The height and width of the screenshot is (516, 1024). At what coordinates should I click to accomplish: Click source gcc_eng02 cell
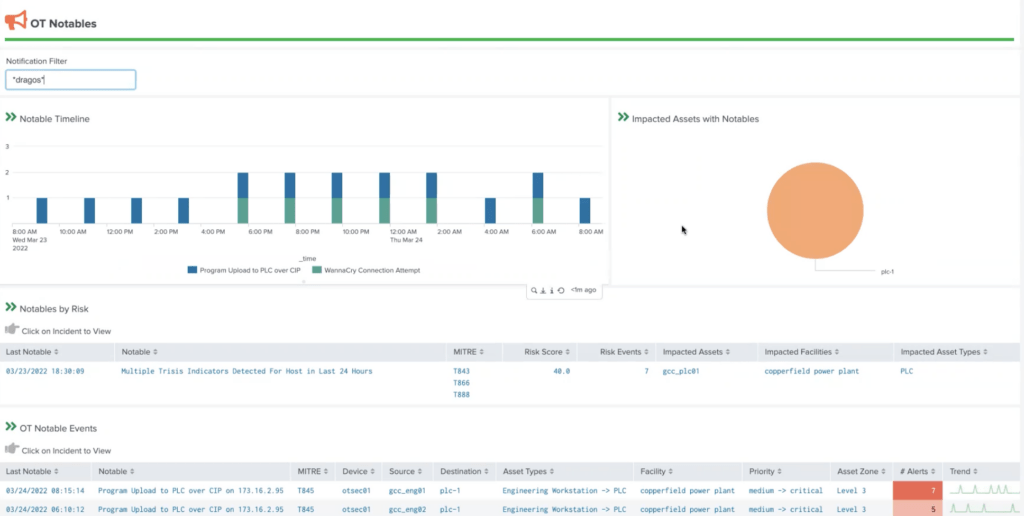[408, 509]
